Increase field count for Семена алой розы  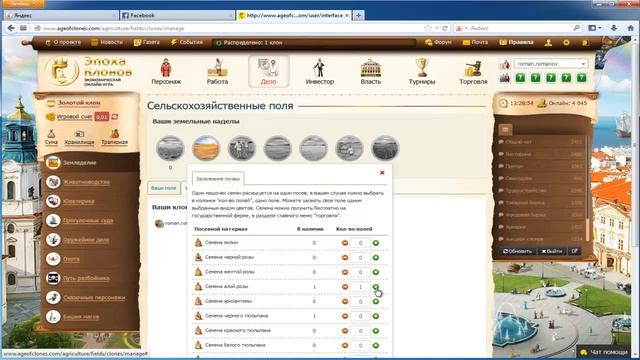click(x=376, y=287)
